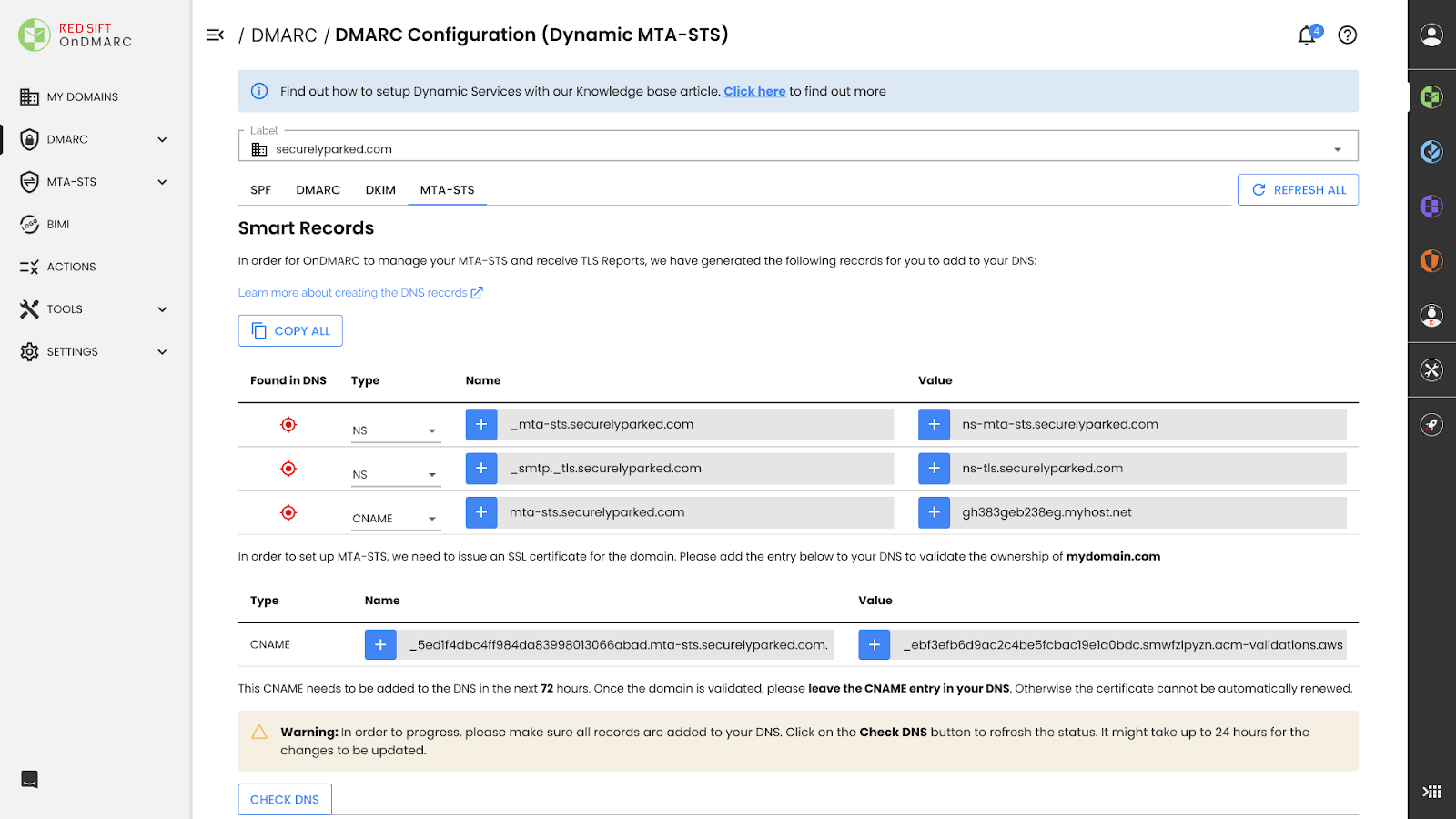Open the type dropdown for CNAME record
Screen dimensions: 1456x819
(396, 519)
